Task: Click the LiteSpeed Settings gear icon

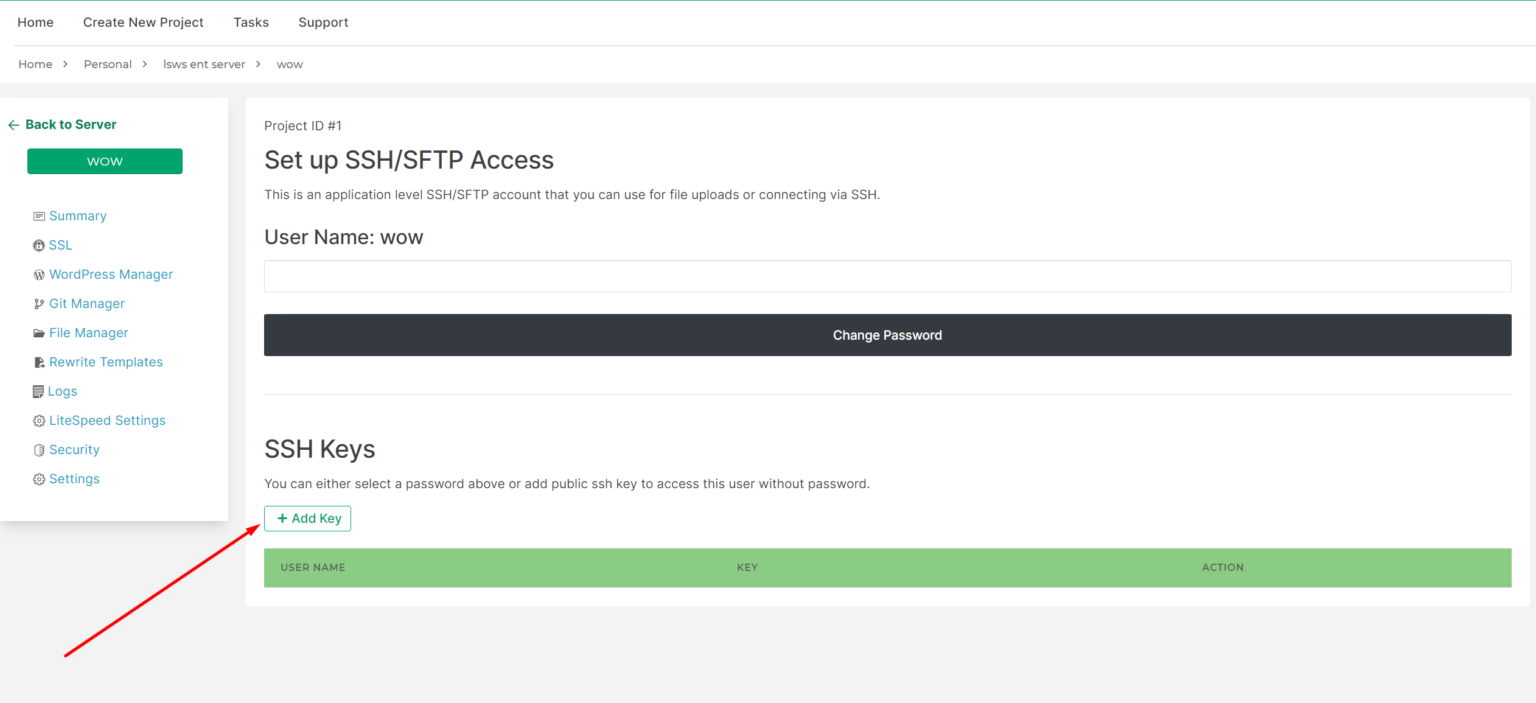Action: pyautogui.click(x=39, y=420)
